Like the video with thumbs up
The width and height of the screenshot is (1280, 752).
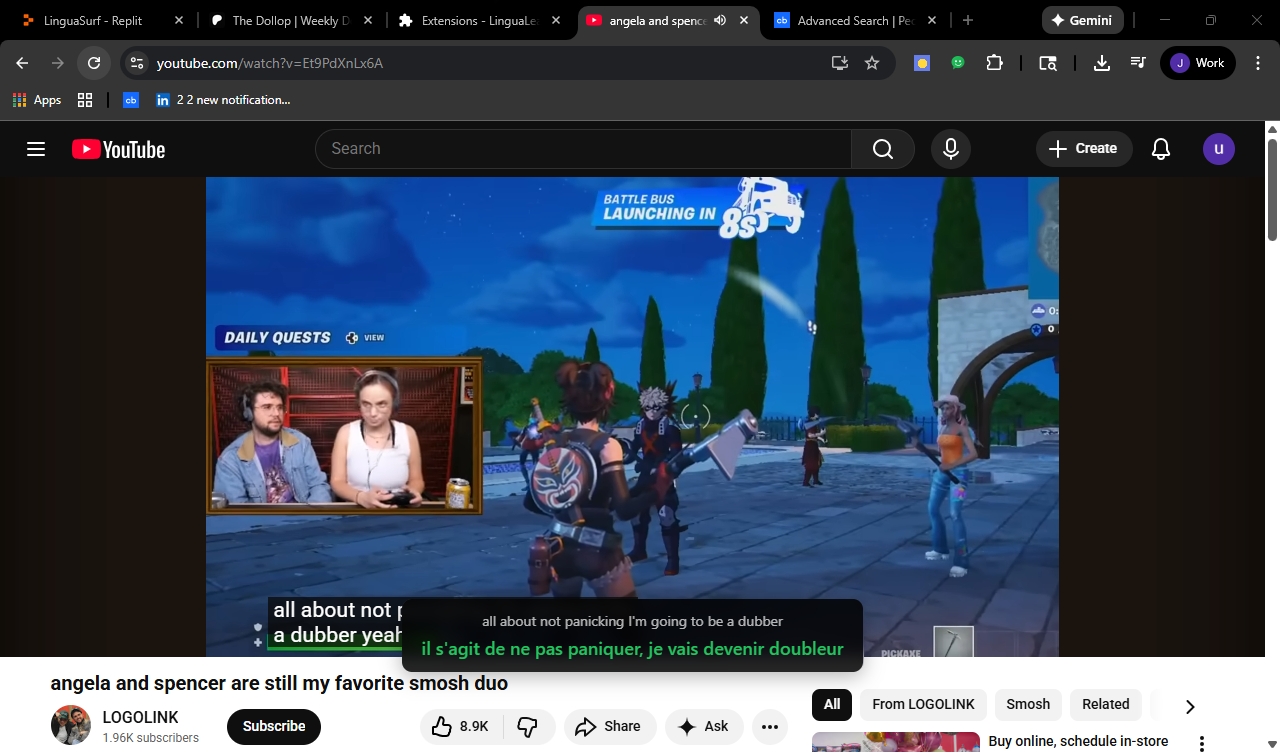click(x=460, y=727)
